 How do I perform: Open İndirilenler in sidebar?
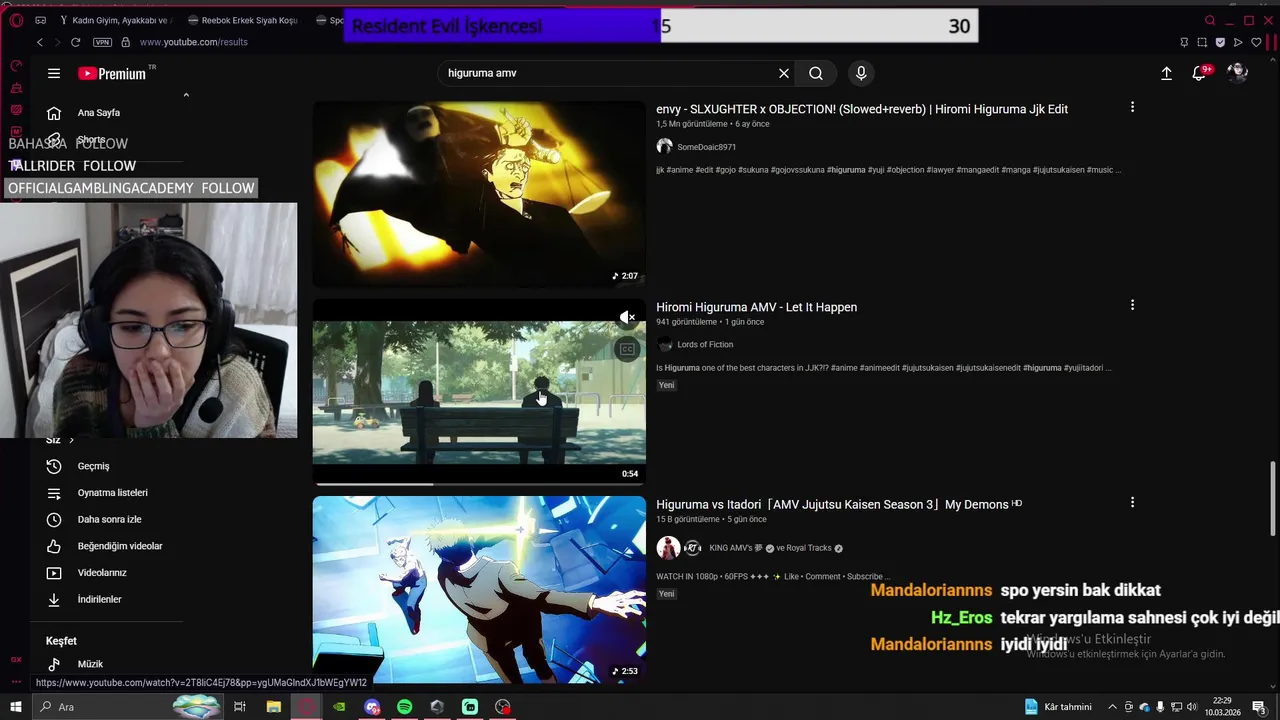(99, 599)
